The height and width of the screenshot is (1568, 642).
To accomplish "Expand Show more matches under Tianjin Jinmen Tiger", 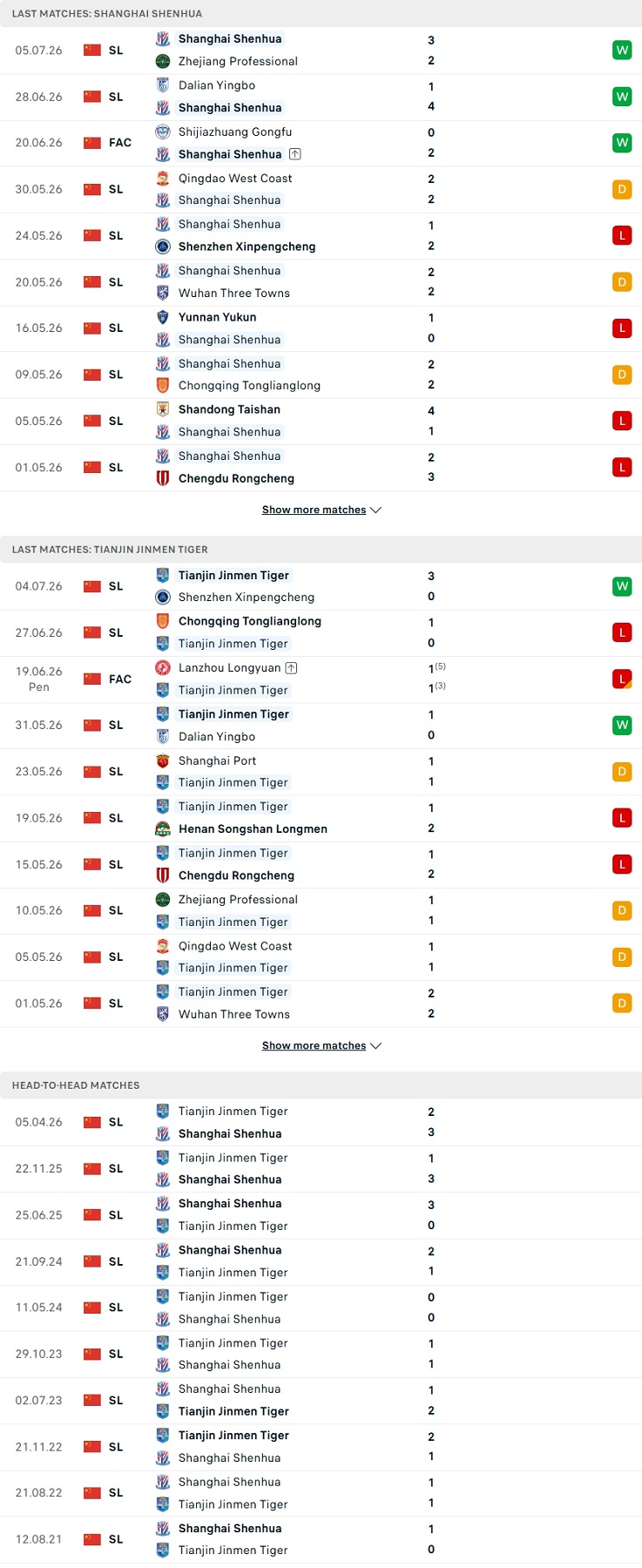I will (321, 1045).
